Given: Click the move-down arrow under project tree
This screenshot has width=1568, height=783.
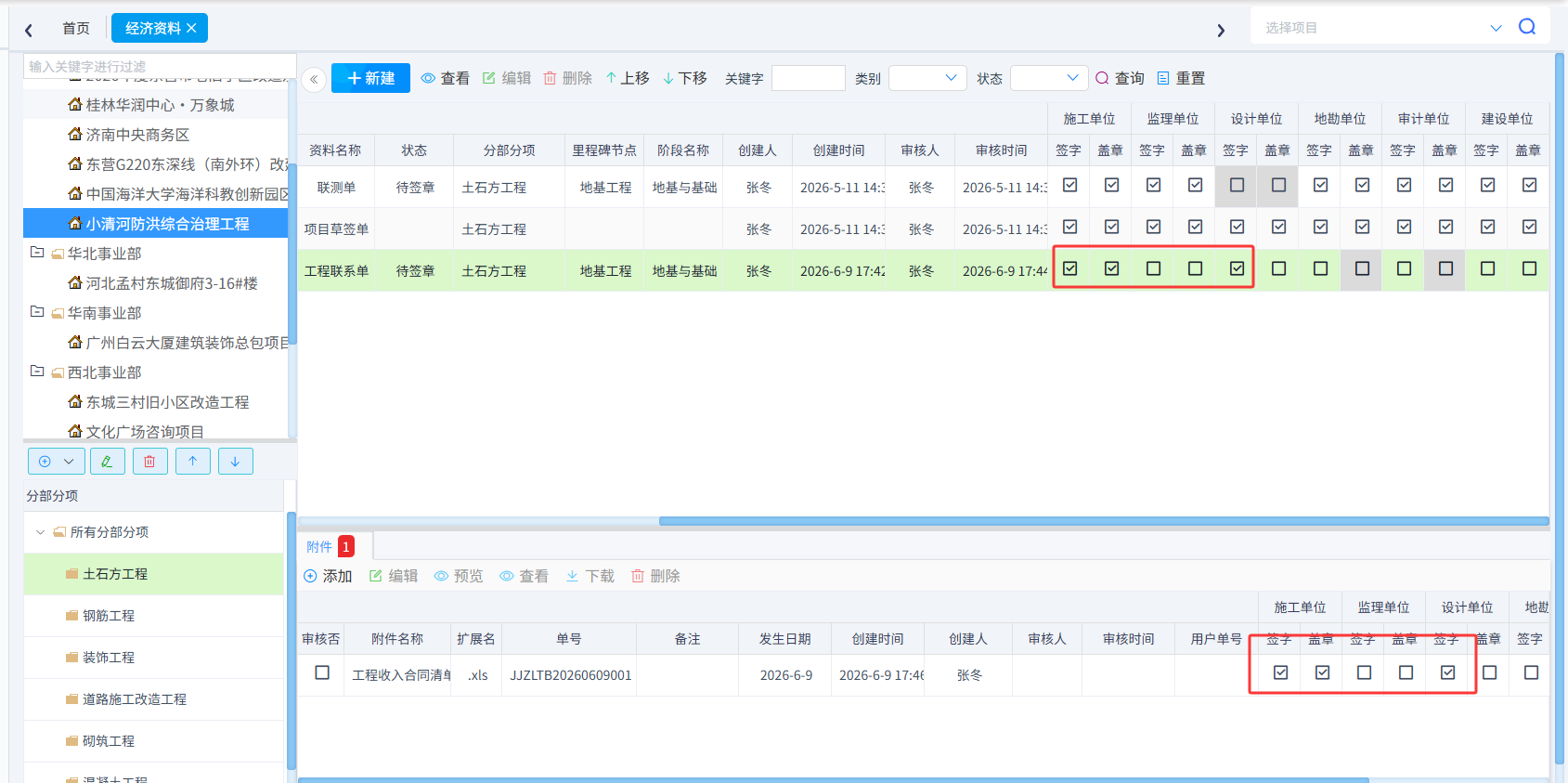Looking at the screenshot, I should [x=236, y=462].
